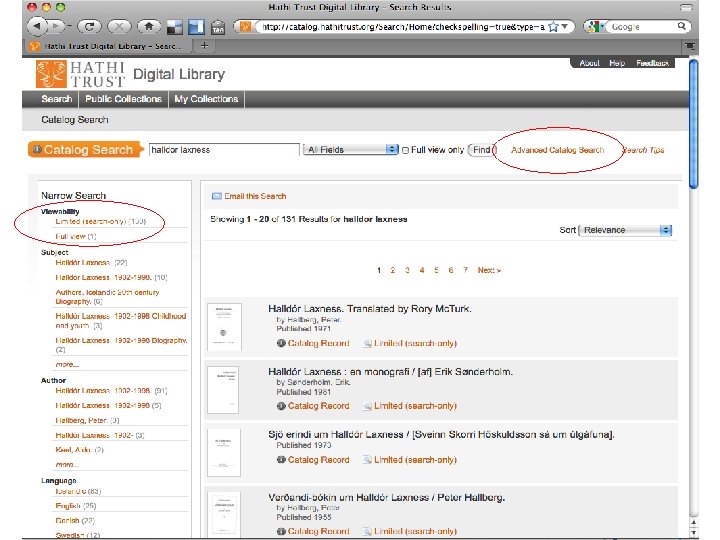Click the browser Stop loading button
The height and width of the screenshot is (540, 720).
[x=119, y=27]
